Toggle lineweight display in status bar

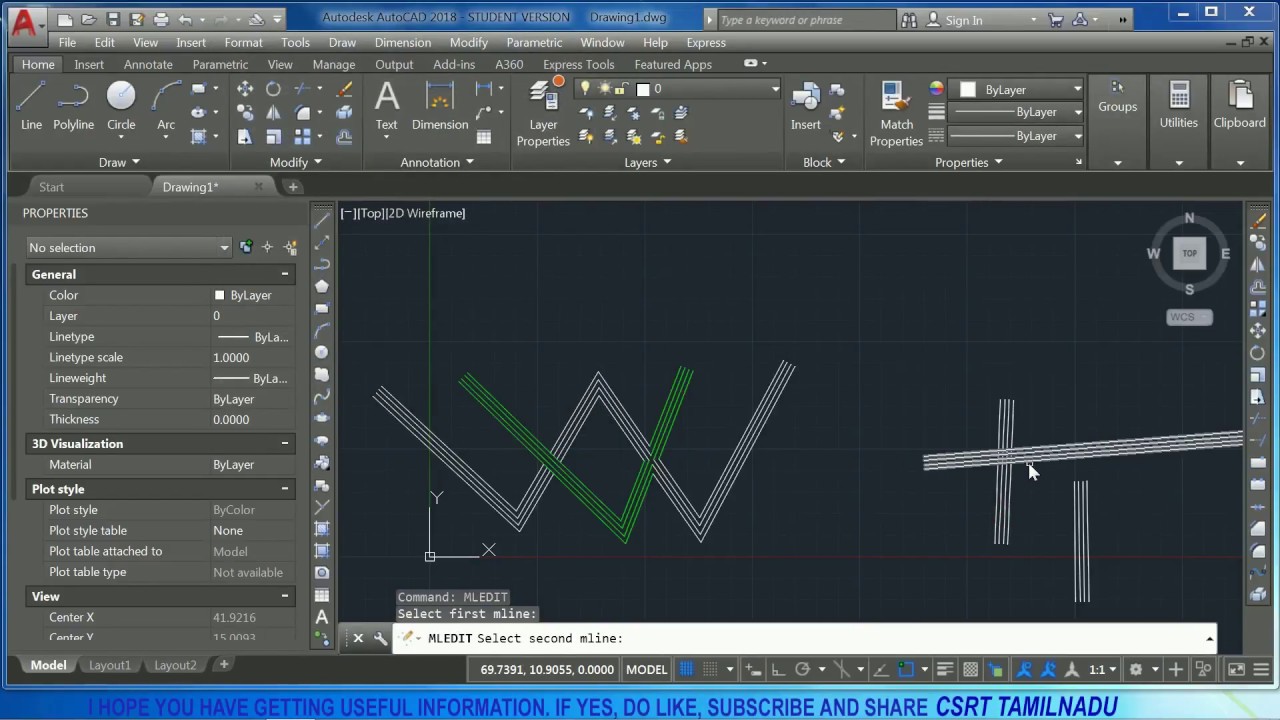coord(945,669)
